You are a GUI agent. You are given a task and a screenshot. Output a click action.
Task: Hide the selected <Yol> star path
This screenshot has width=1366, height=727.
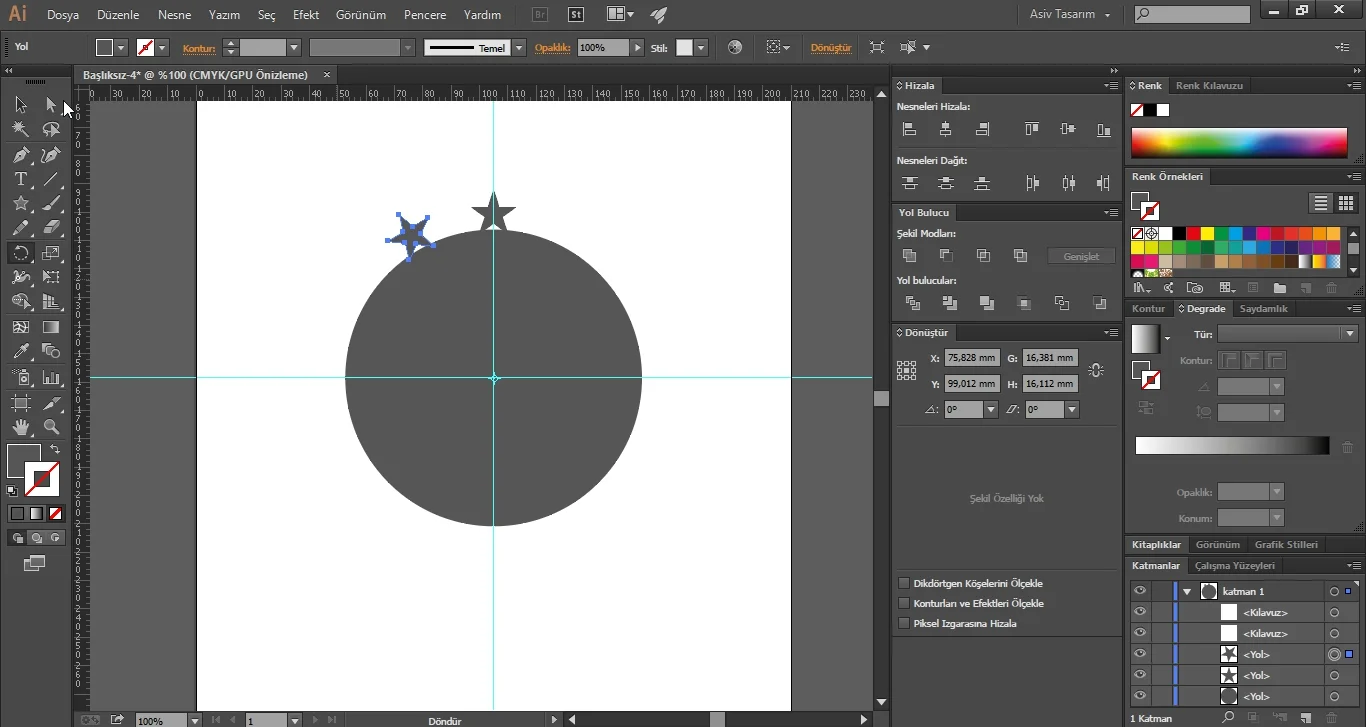(1139, 654)
